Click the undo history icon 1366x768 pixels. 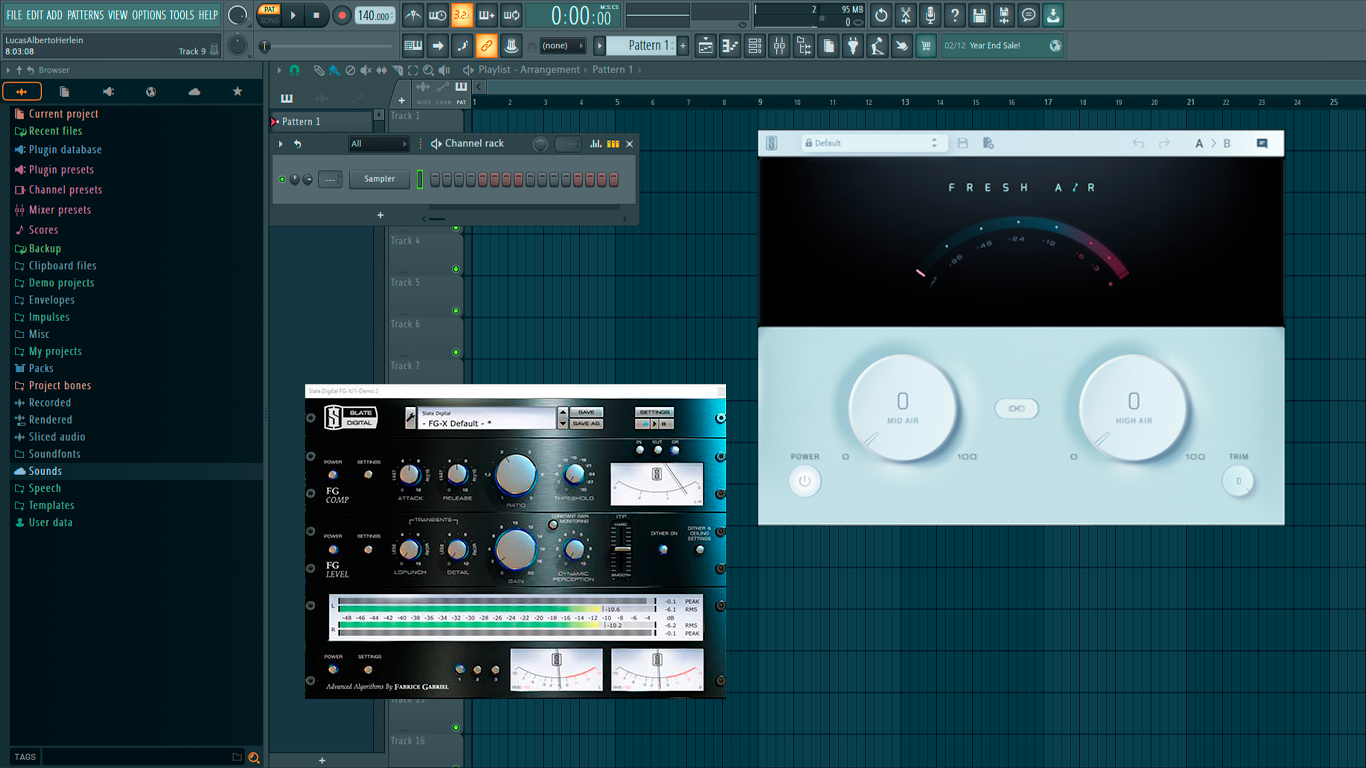[x=881, y=15]
